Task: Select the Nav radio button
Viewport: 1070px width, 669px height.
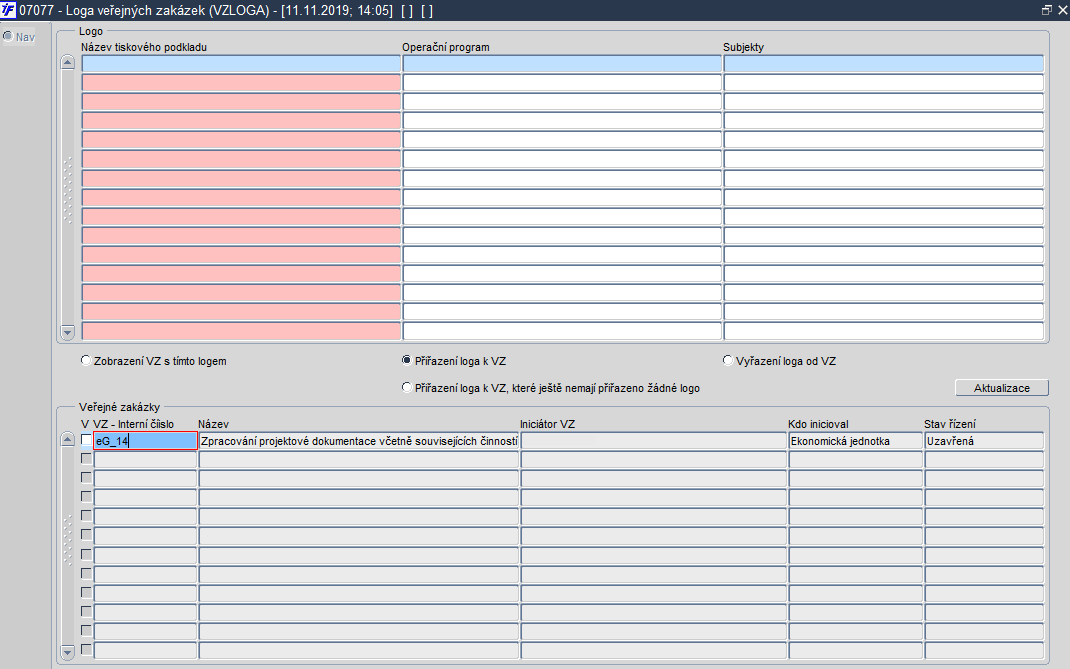Action: tap(8, 36)
